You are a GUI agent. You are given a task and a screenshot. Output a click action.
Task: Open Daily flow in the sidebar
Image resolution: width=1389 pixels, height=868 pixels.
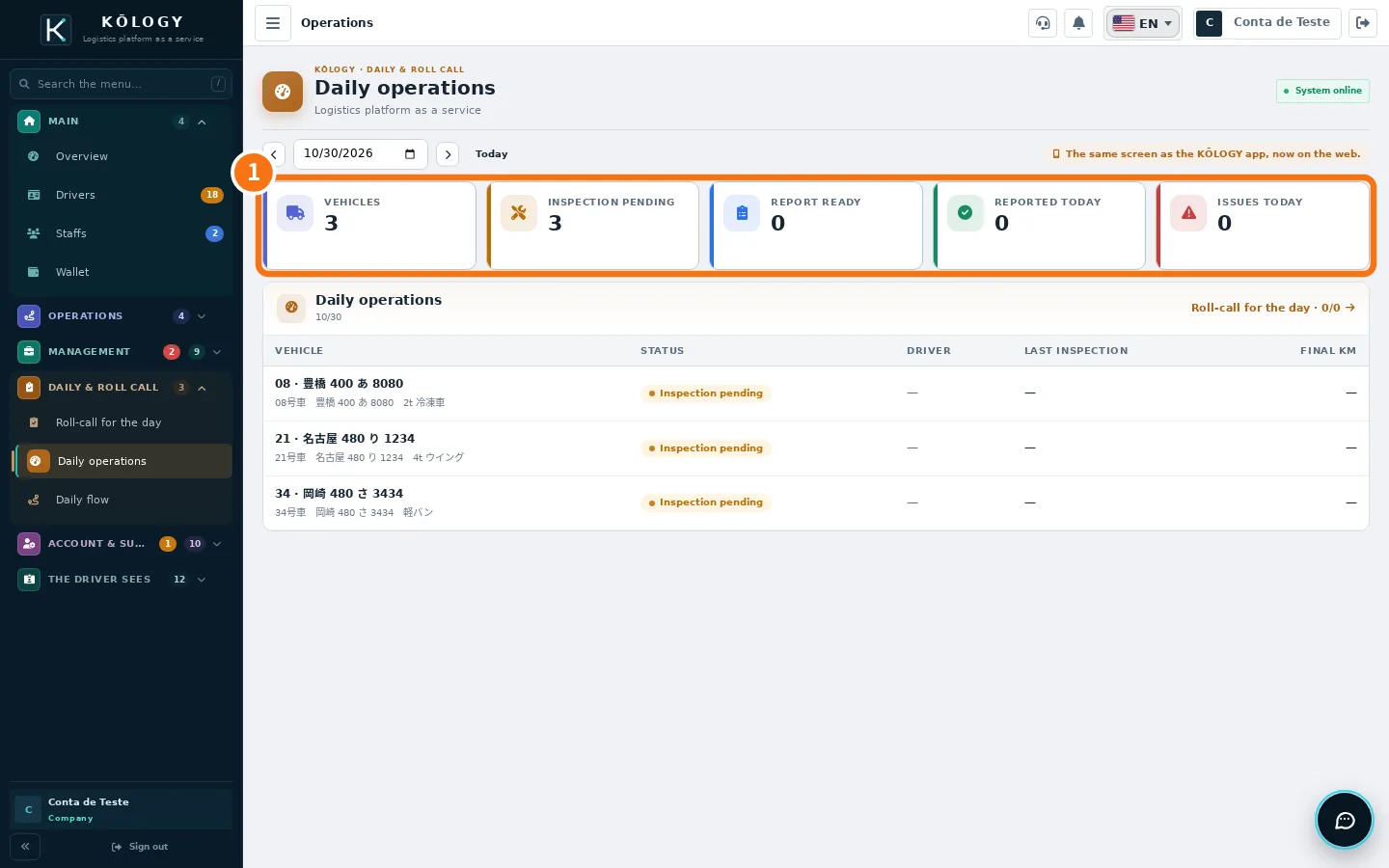coord(123,500)
